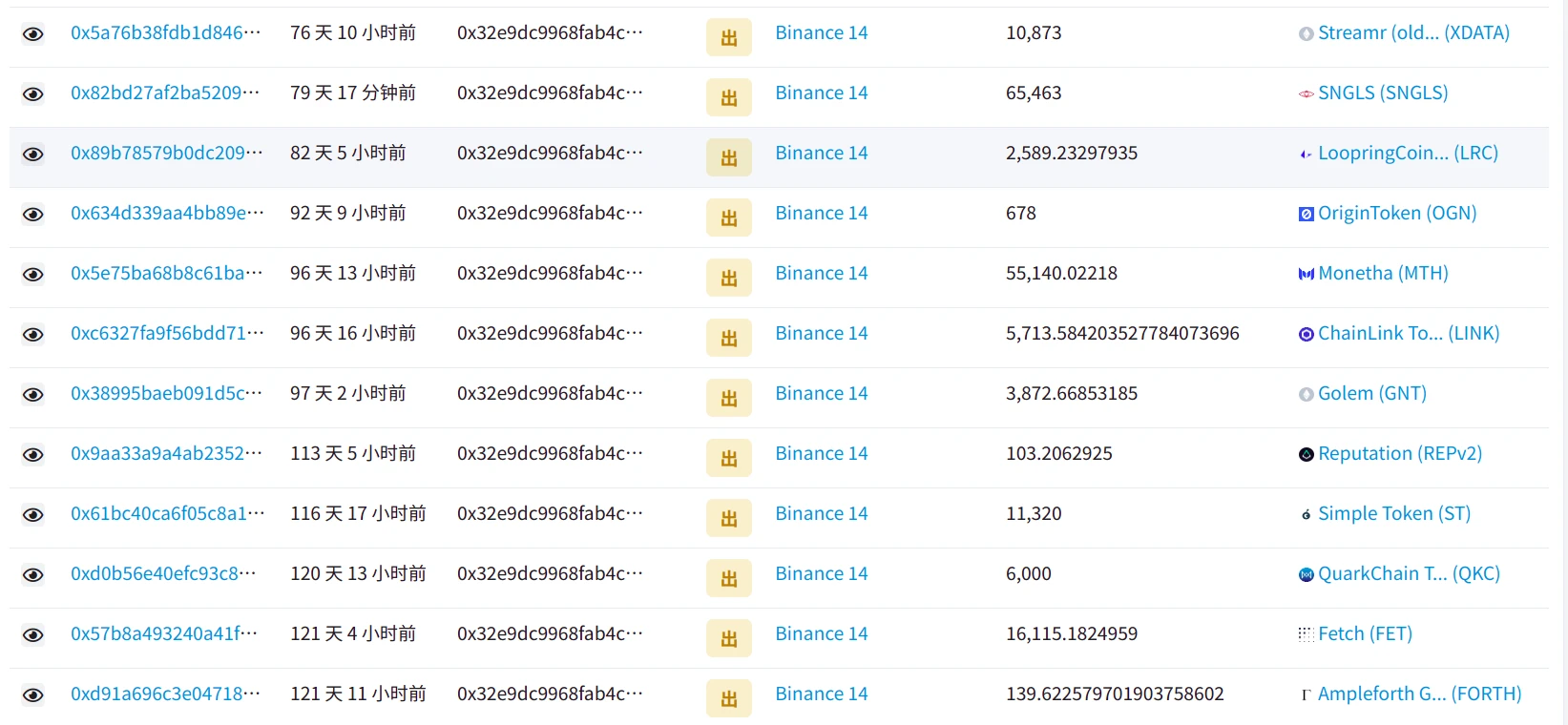Viewport: 1568px width, 725px height.
Task: Open the ChainLink Token (LINK) page
Action: pyautogui.click(x=1408, y=334)
